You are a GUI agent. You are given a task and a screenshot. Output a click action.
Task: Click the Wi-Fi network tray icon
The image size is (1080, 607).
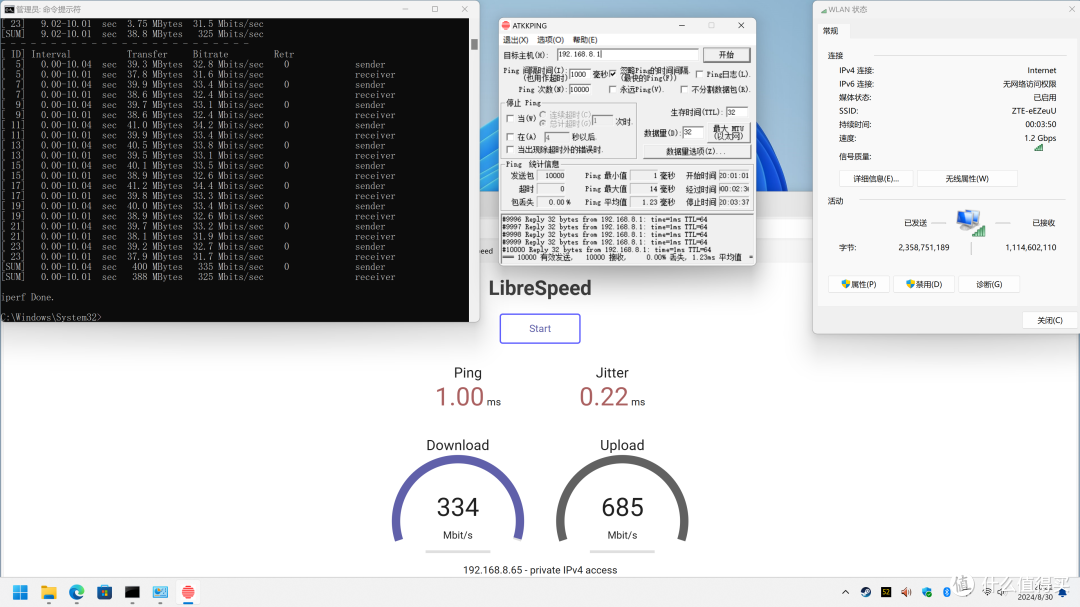coord(987,591)
